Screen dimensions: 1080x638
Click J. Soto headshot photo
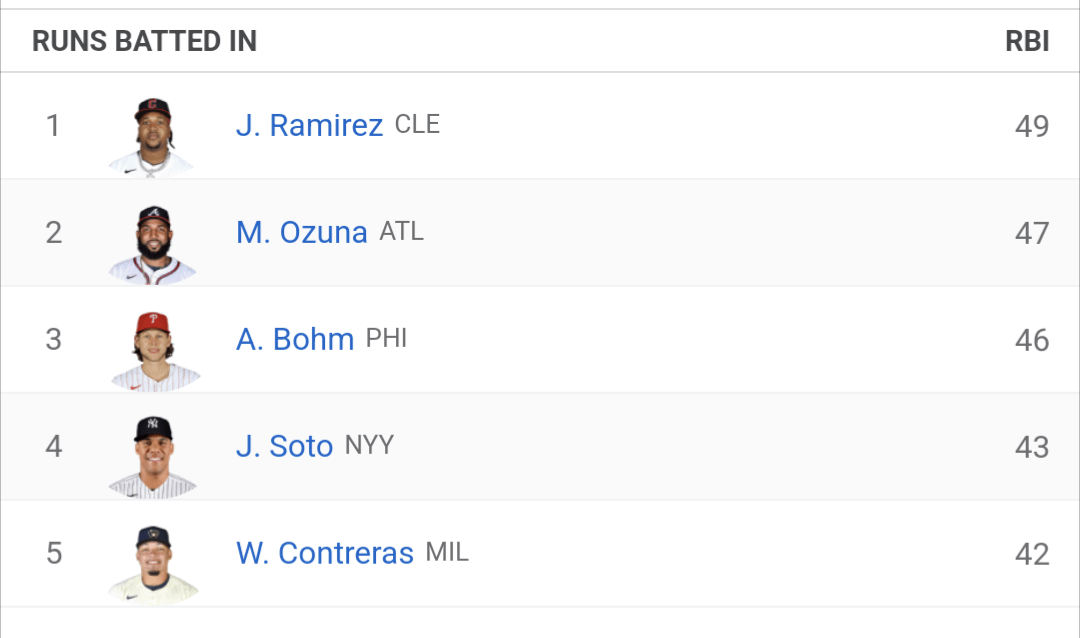point(152,457)
